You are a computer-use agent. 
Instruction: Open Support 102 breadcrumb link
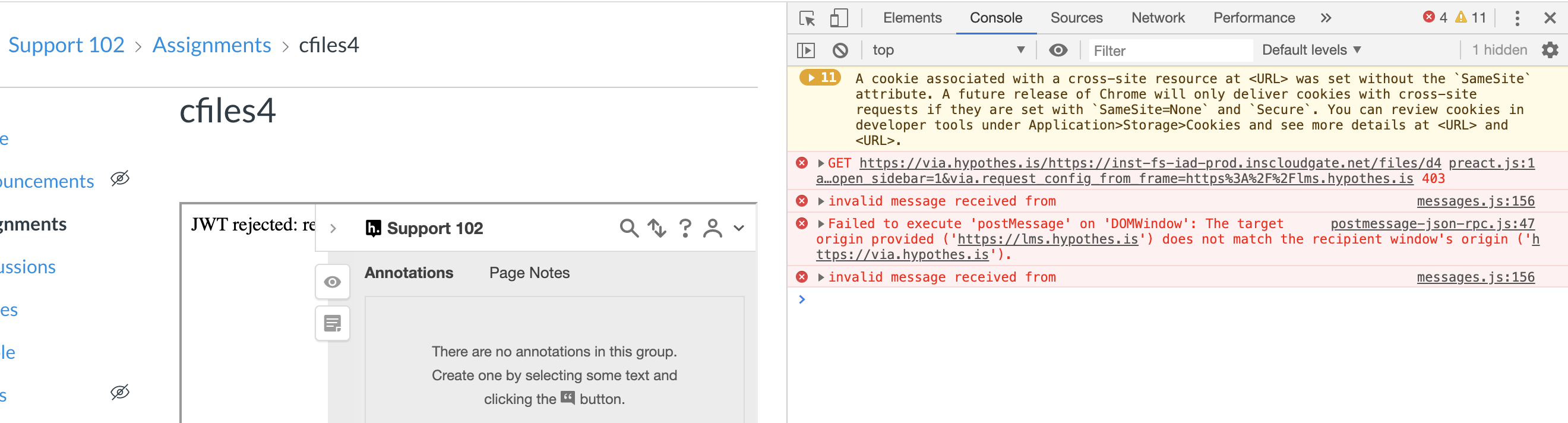tap(67, 45)
